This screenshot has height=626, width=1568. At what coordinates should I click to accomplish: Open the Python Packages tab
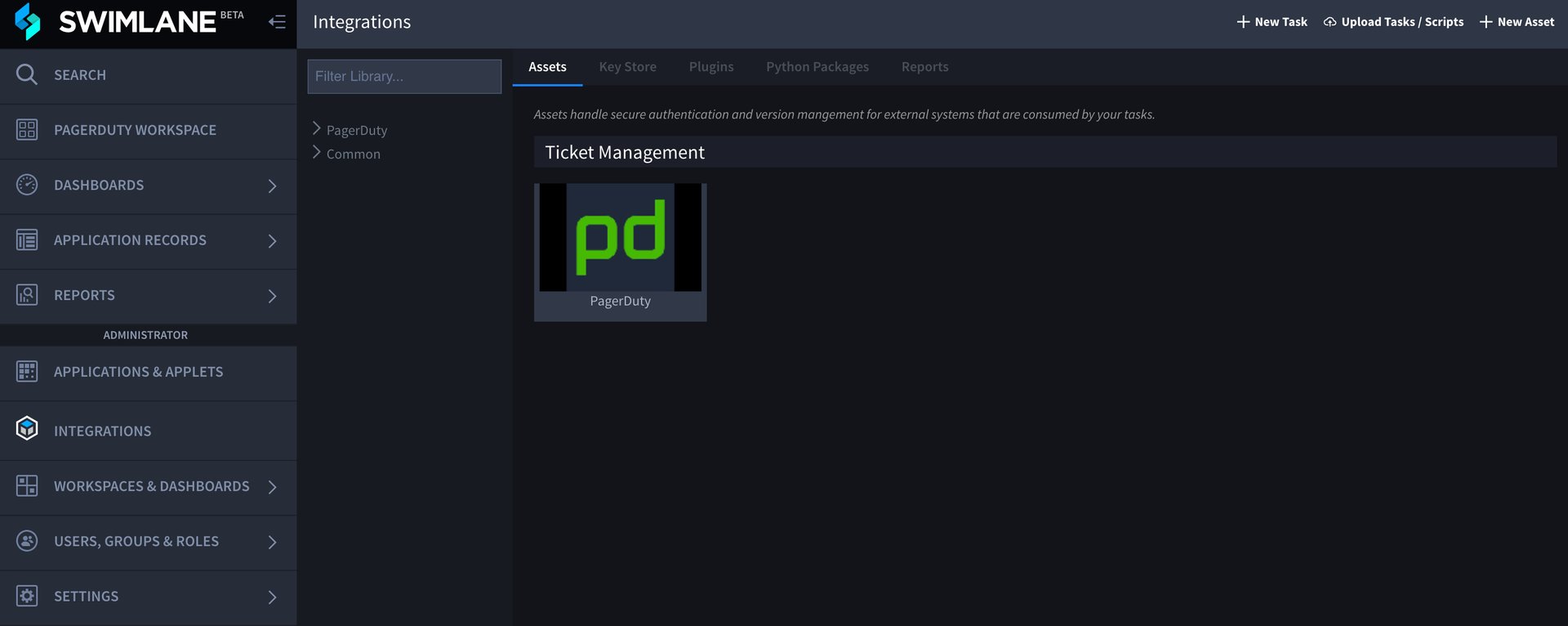[x=817, y=67]
